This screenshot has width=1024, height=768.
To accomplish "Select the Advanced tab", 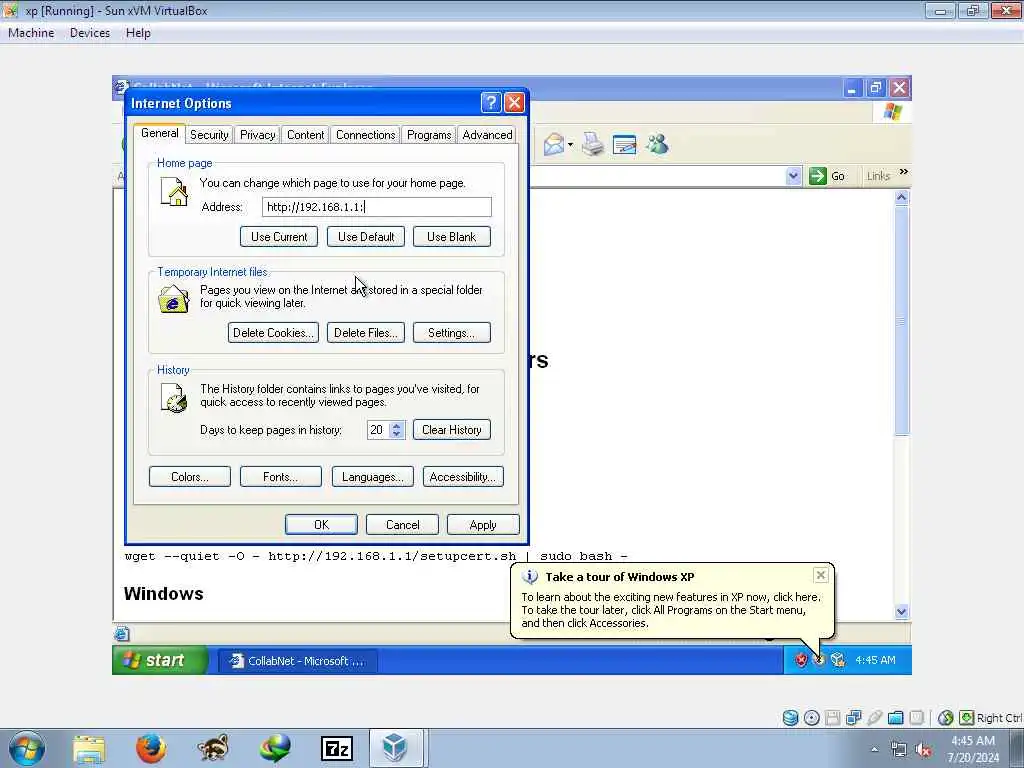I will pos(487,135).
